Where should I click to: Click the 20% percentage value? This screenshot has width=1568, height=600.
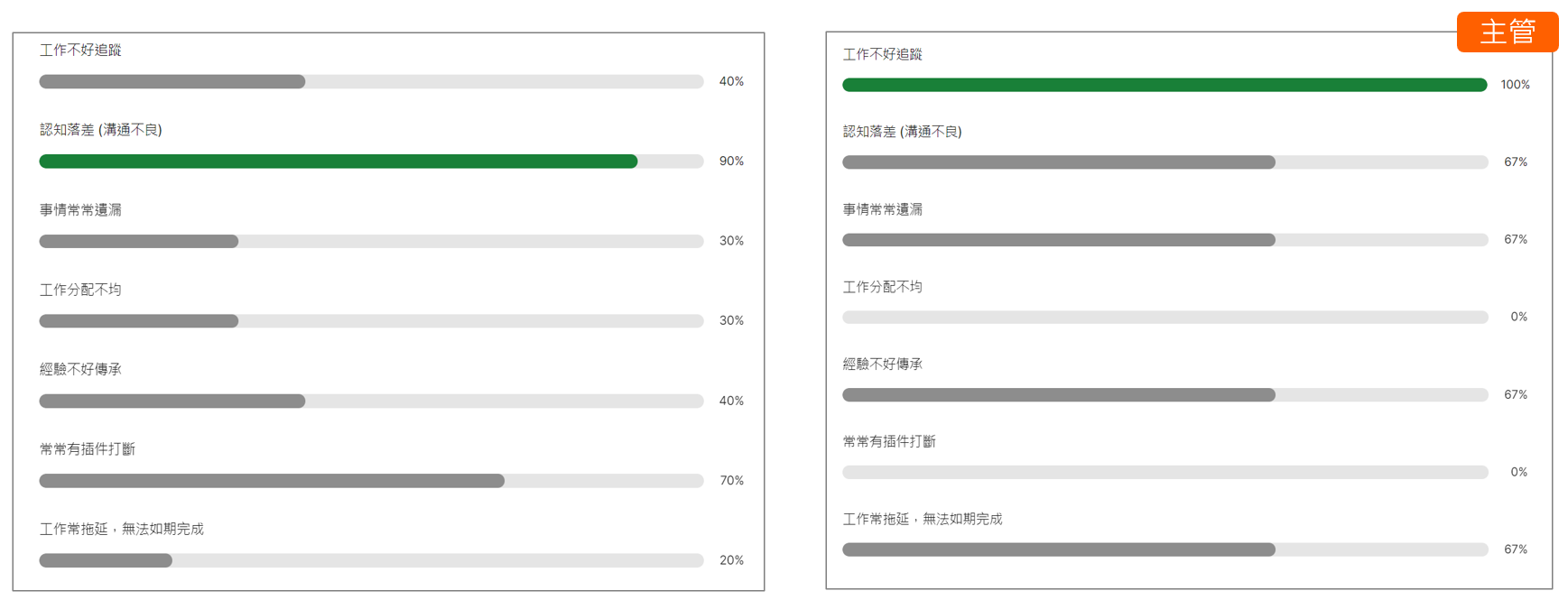(731, 560)
